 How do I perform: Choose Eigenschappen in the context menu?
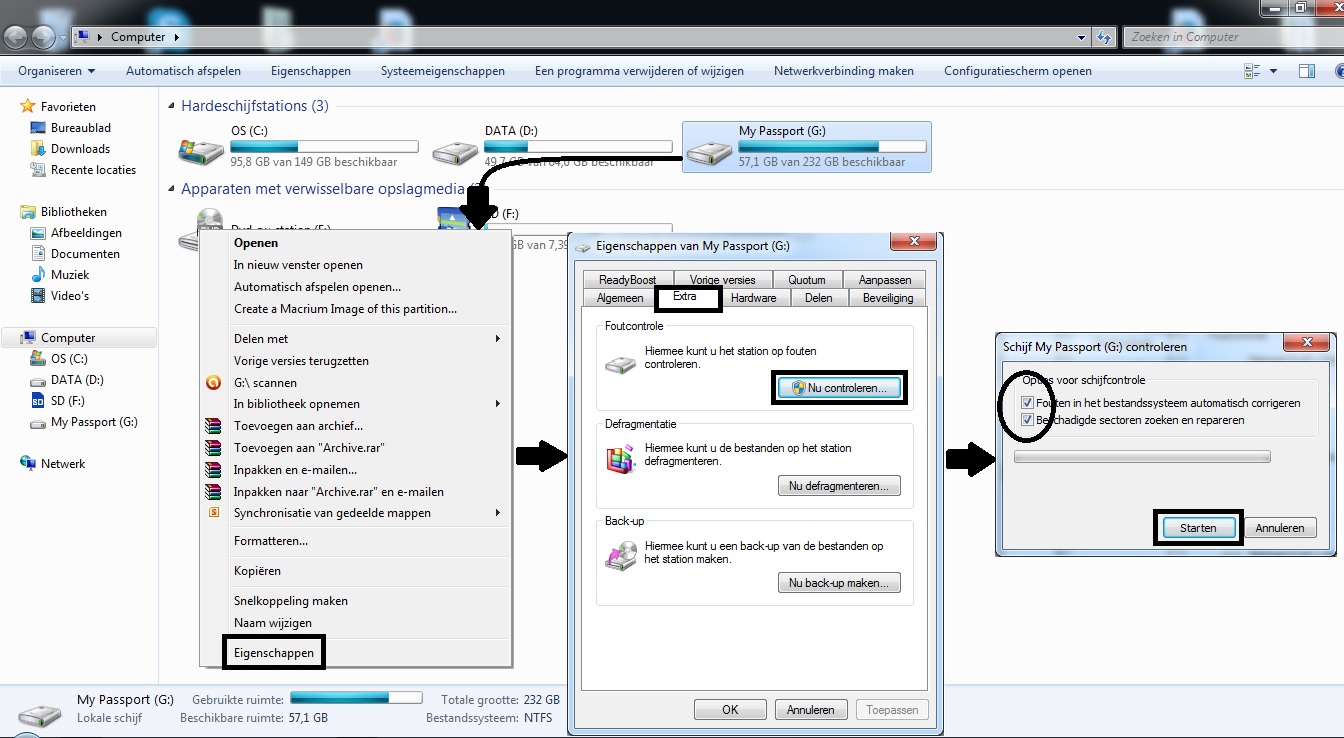coord(273,653)
